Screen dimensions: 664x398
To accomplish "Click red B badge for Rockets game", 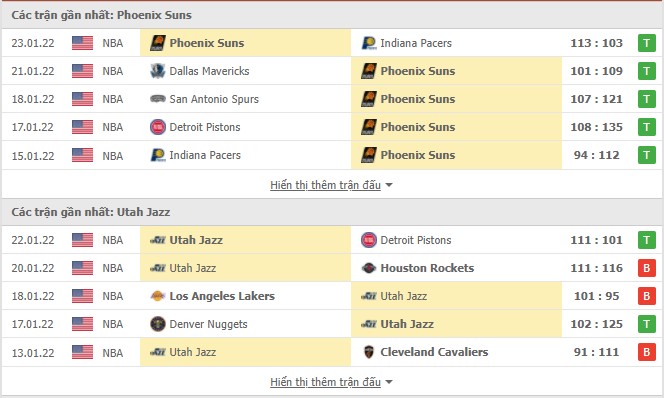I will [647, 268].
